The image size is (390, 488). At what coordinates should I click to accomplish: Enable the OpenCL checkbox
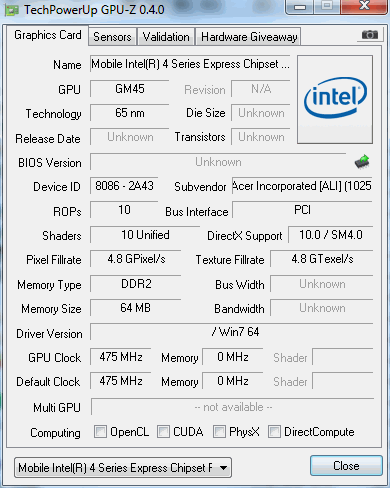tap(100, 431)
